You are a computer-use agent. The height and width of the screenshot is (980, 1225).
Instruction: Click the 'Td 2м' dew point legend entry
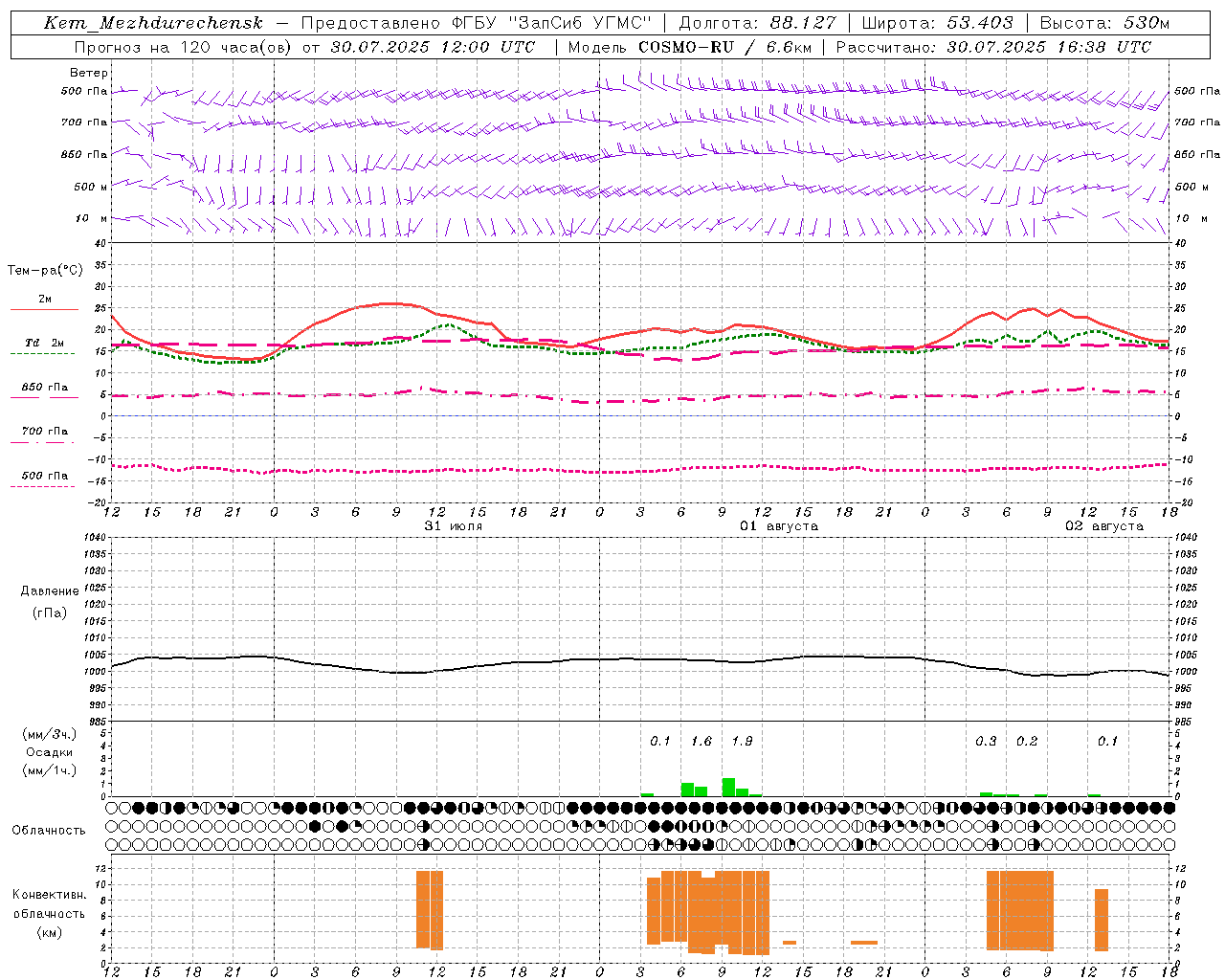coord(44,343)
